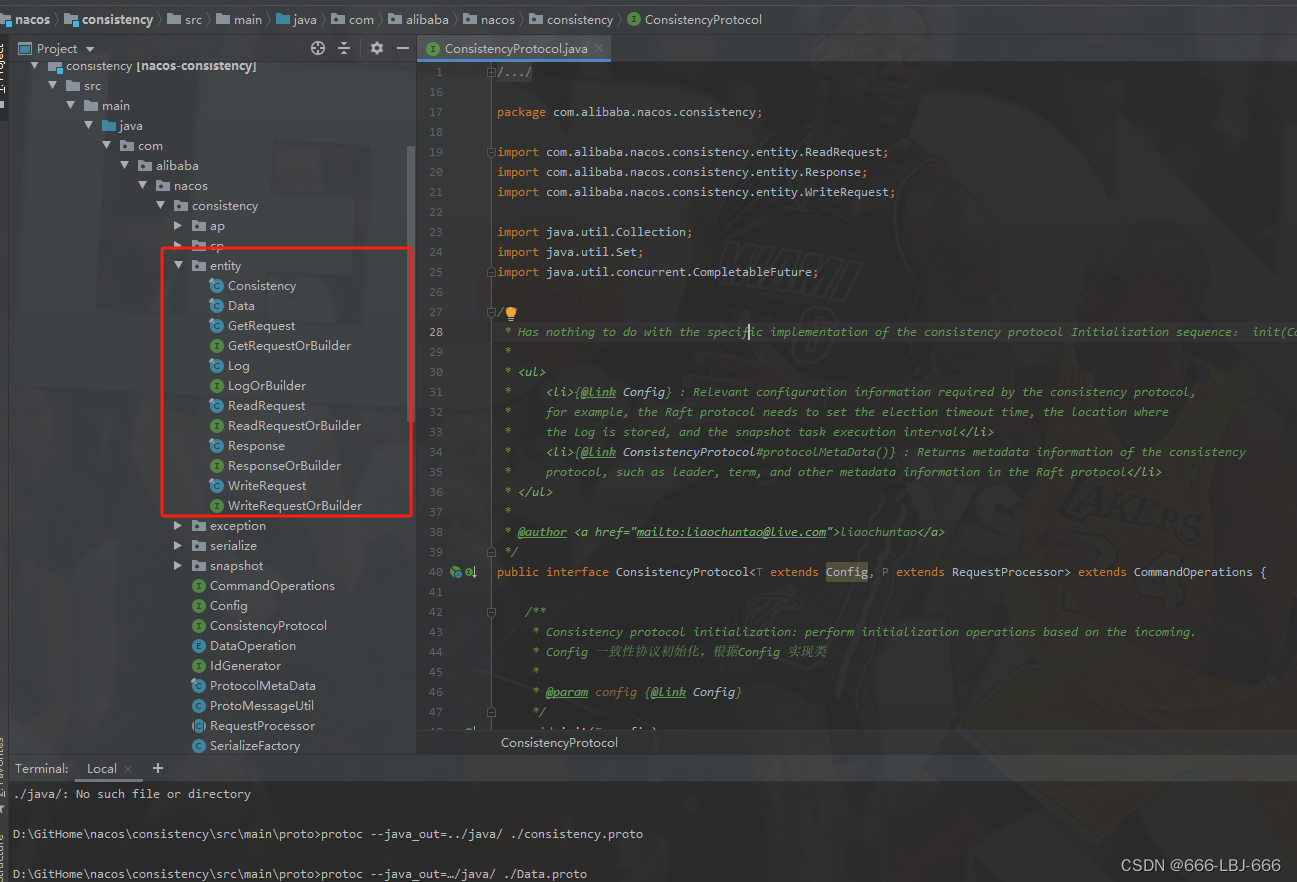This screenshot has width=1297, height=882.
Task: Click ConsistencyProtocol in the navigation breadcrumb
Action: (703, 19)
